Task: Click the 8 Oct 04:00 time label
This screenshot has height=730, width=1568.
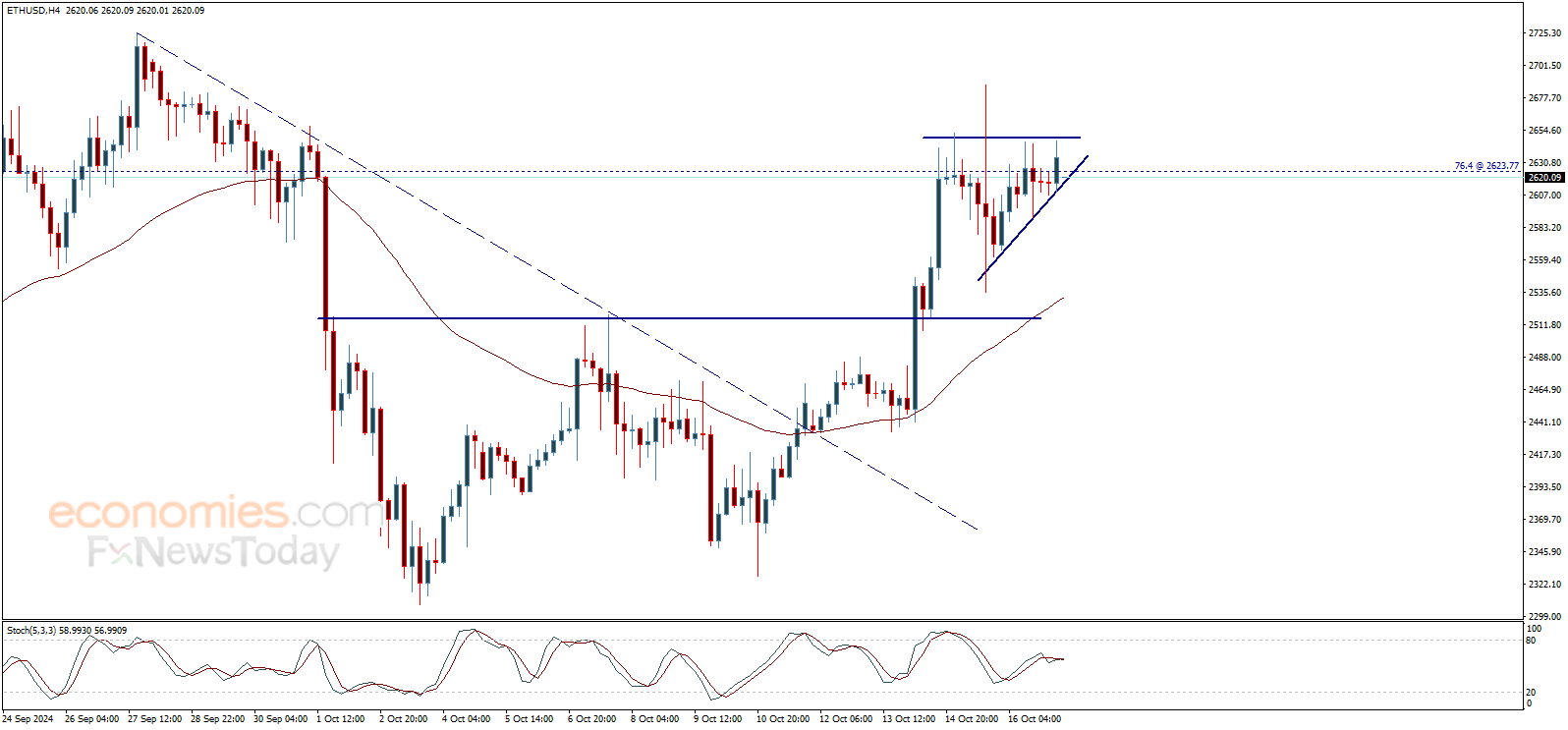Action: tap(655, 719)
